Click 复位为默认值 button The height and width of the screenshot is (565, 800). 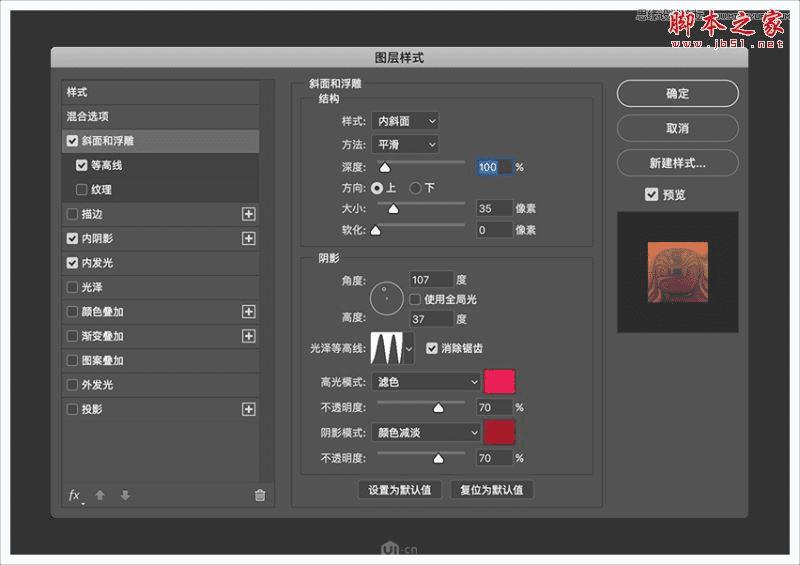(x=491, y=490)
